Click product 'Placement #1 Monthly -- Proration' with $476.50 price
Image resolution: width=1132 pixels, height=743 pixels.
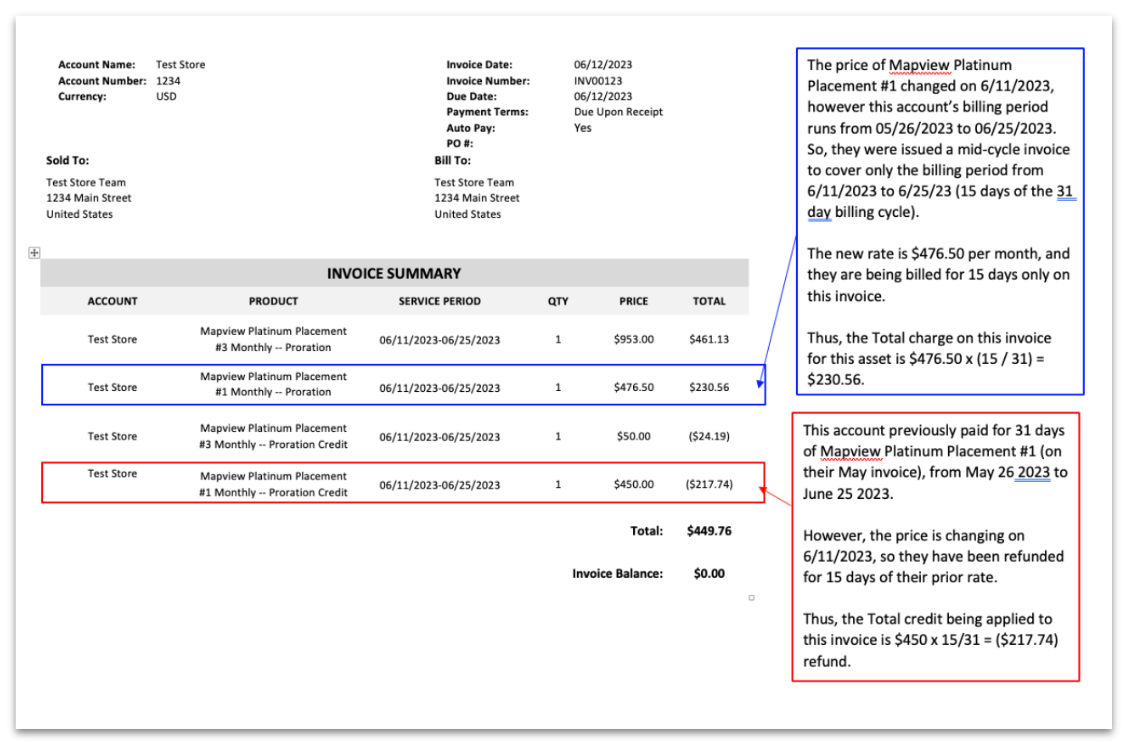pos(273,384)
